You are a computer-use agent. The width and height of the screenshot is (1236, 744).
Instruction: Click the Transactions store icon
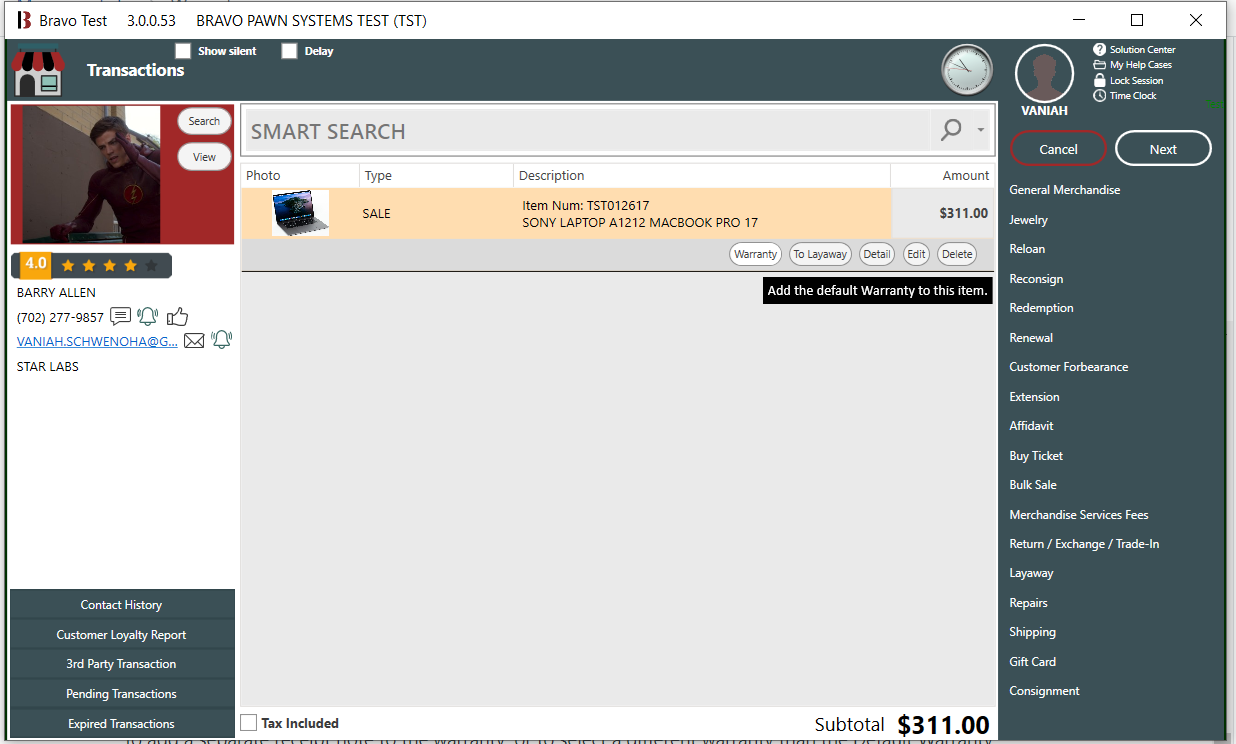tap(38, 71)
